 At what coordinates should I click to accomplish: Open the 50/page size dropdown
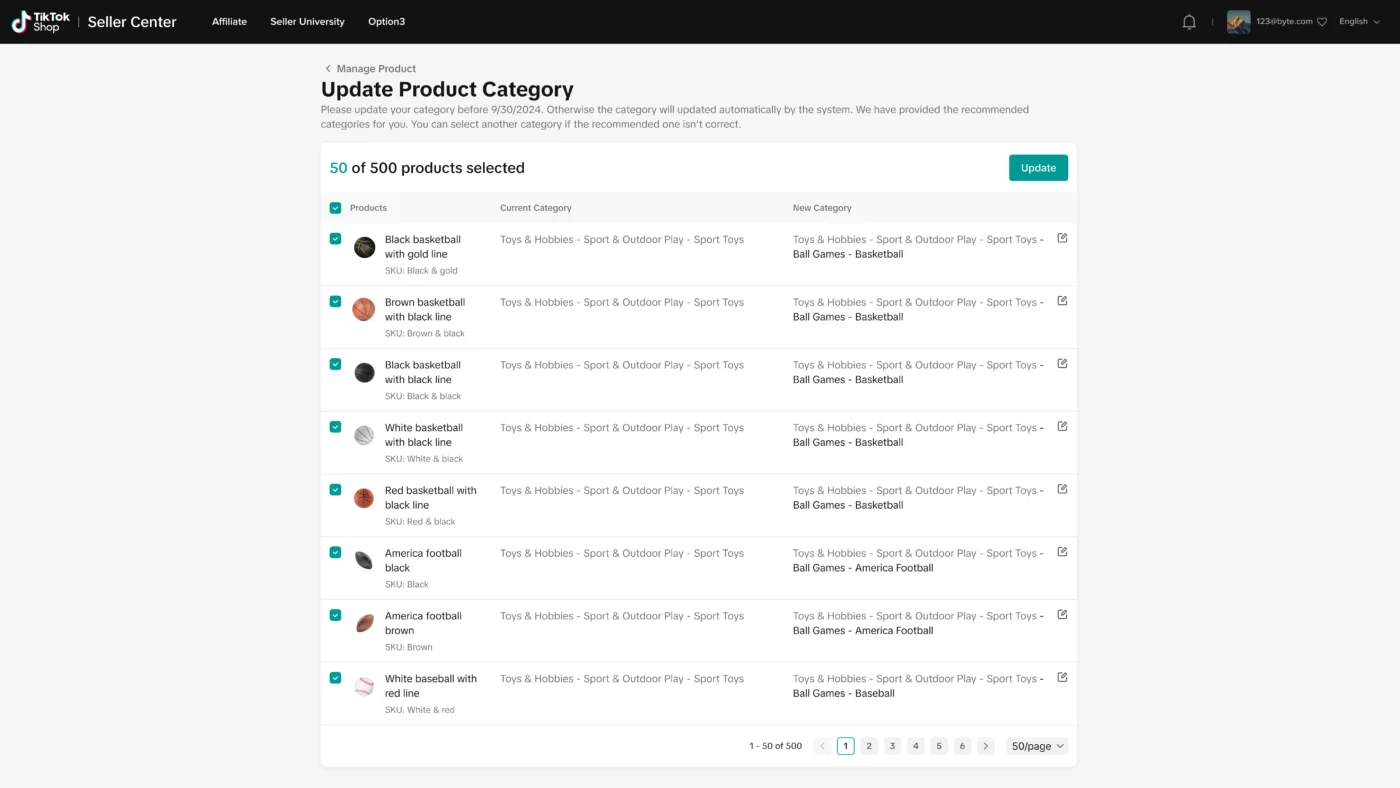pos(1036,746)
